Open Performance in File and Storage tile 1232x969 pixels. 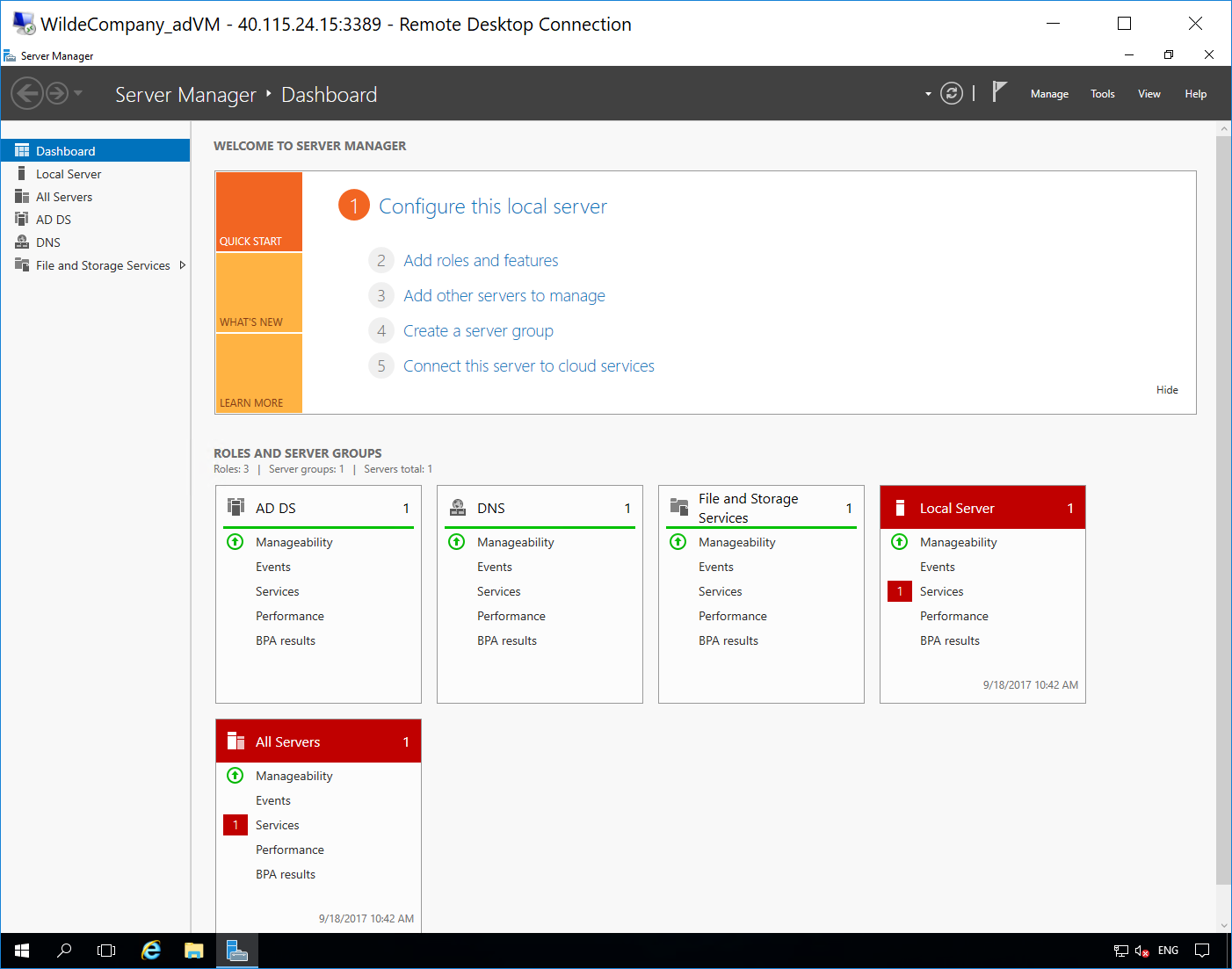pyautogui.click(x=733, y=616)
